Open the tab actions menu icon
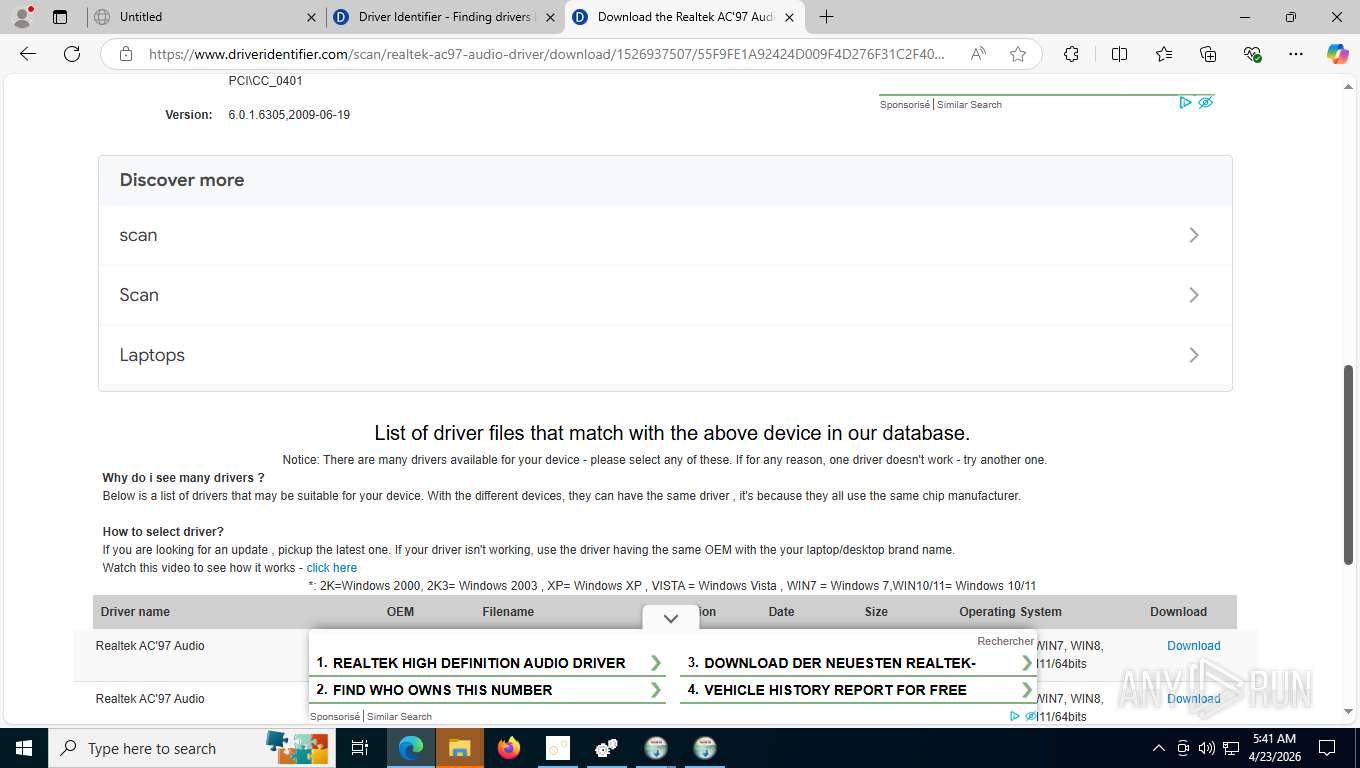The width and height of the screenshot is (1360, 768). click(60, 17)
